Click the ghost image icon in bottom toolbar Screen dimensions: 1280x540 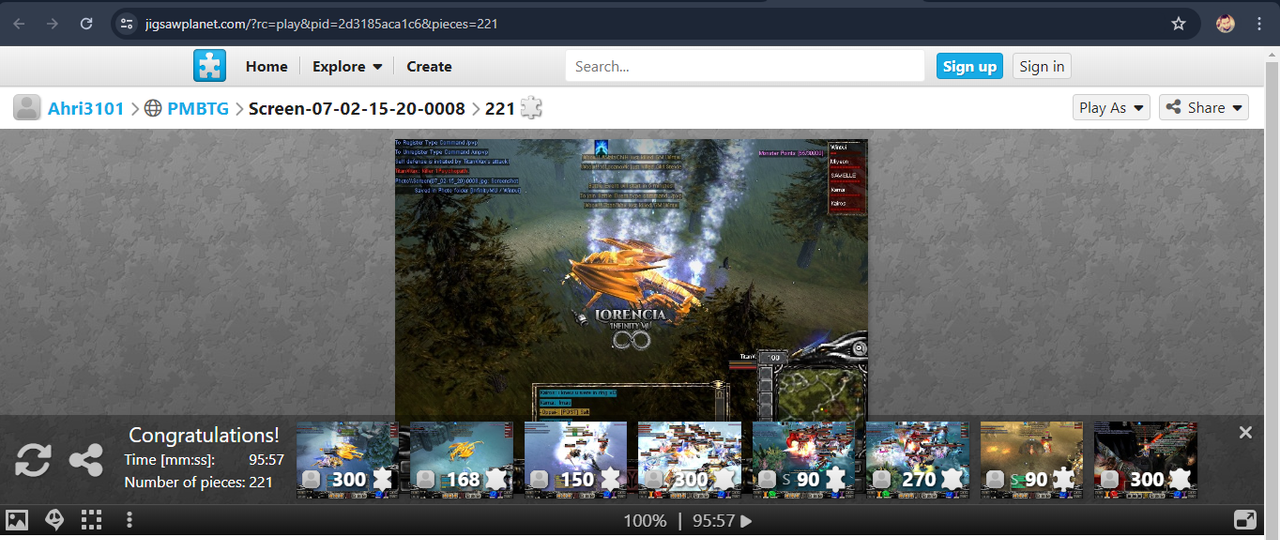(x=54, y=520)
